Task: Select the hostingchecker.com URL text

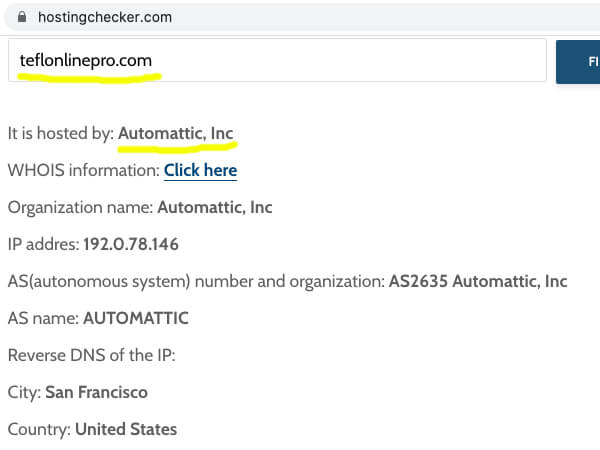Action: [105, 17]
